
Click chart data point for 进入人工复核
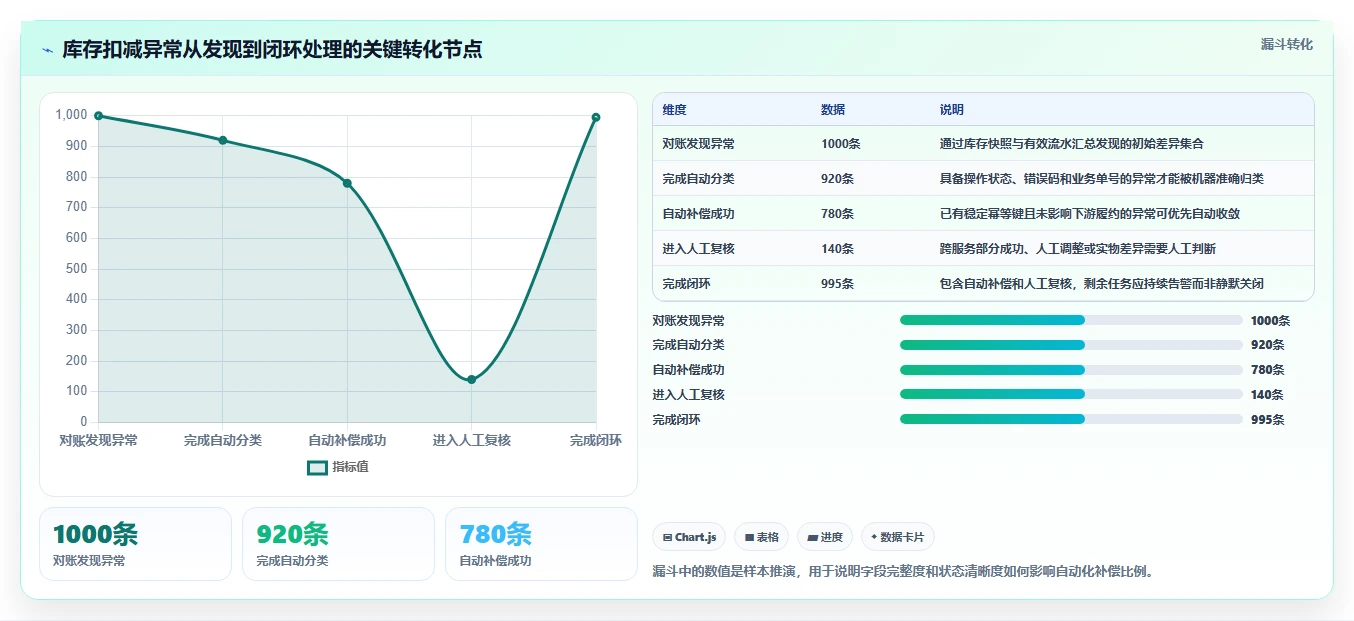click(471, 379)
